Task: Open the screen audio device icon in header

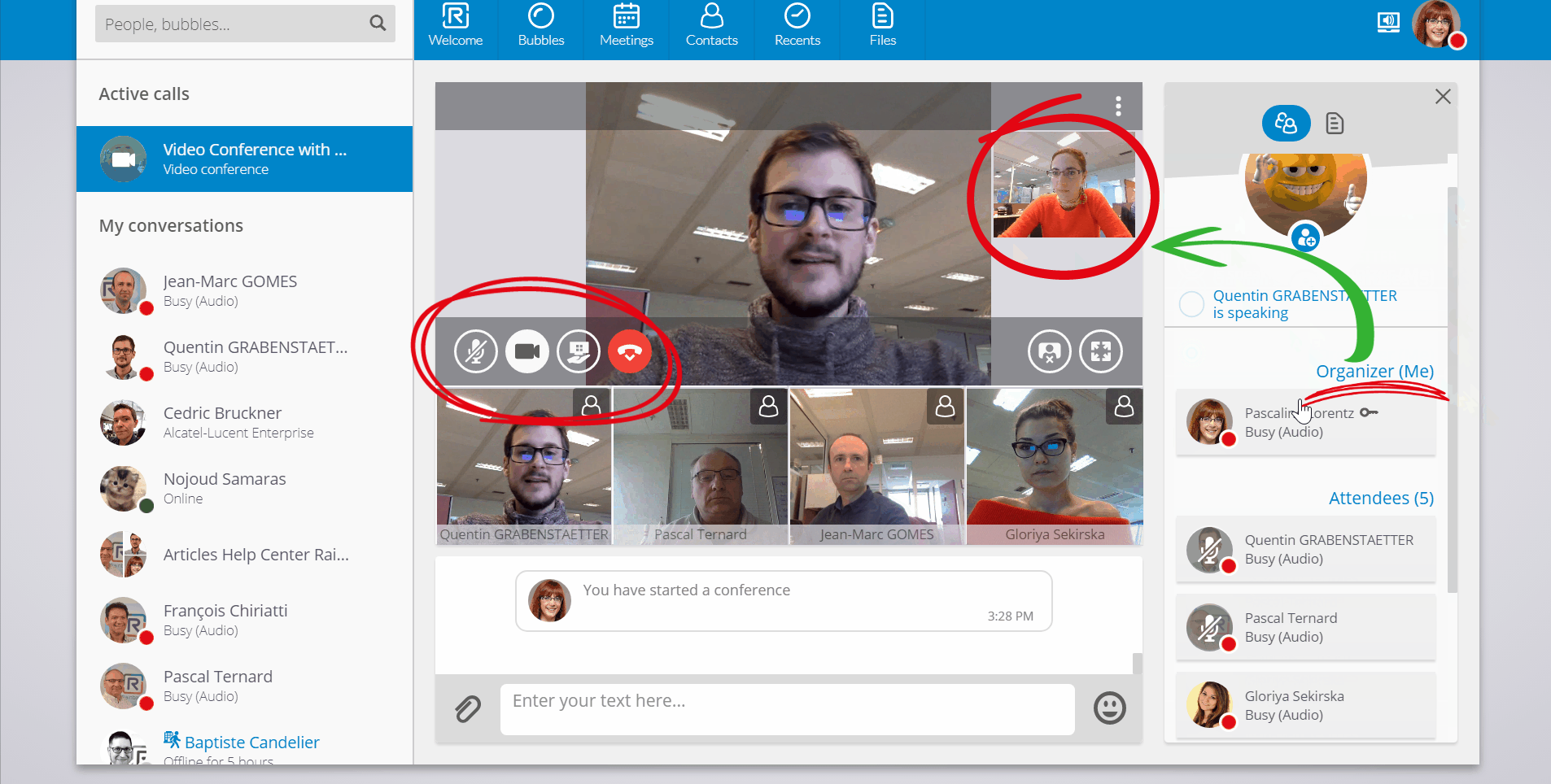Action: coord(1388,23)
